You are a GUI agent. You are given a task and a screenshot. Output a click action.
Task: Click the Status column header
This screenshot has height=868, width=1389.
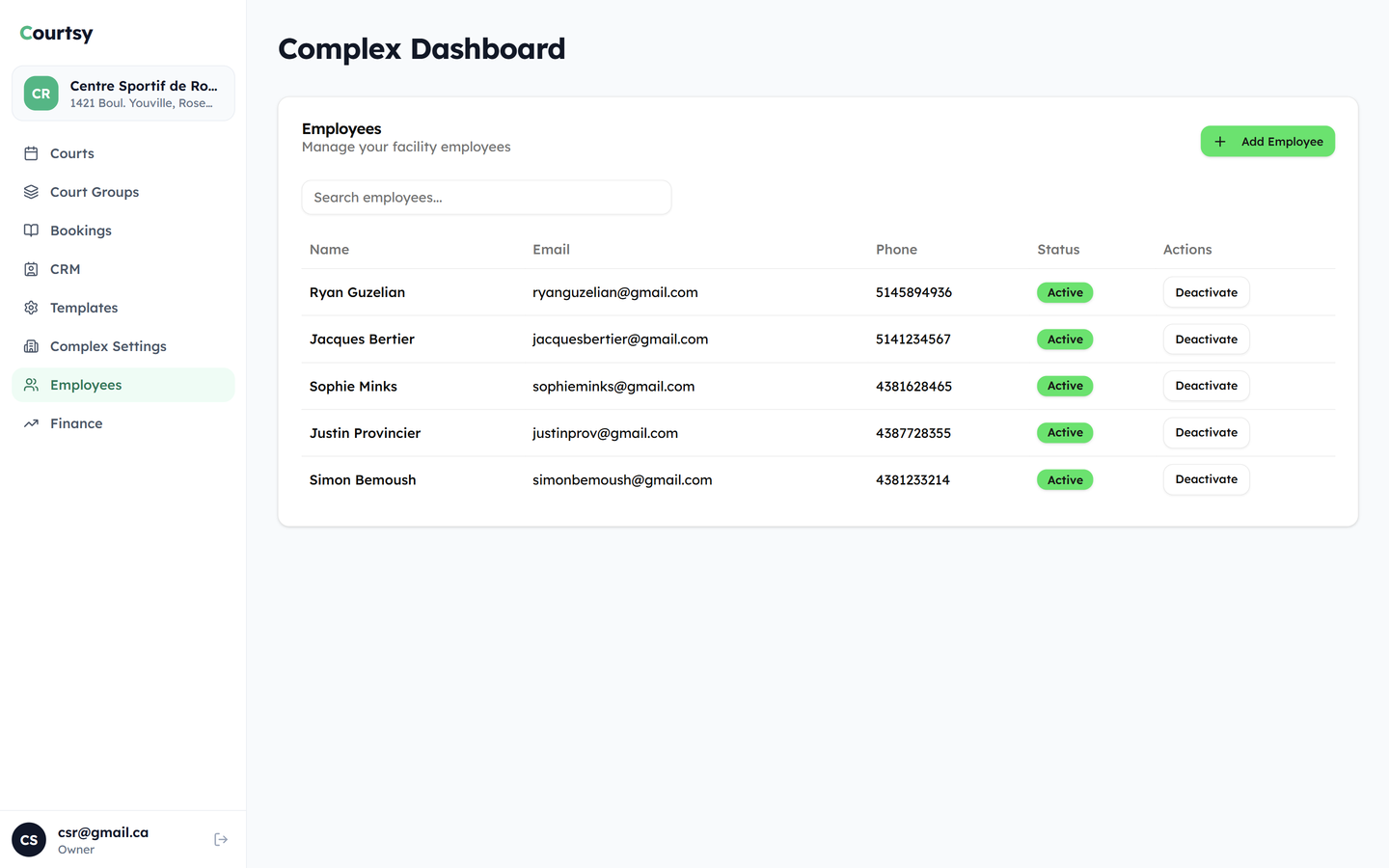click(1058, 250)
